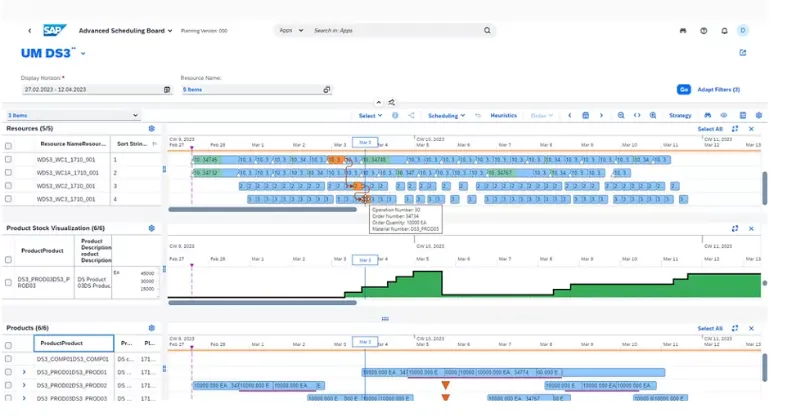Click the table layout toolbar icon

click(743, 116)
